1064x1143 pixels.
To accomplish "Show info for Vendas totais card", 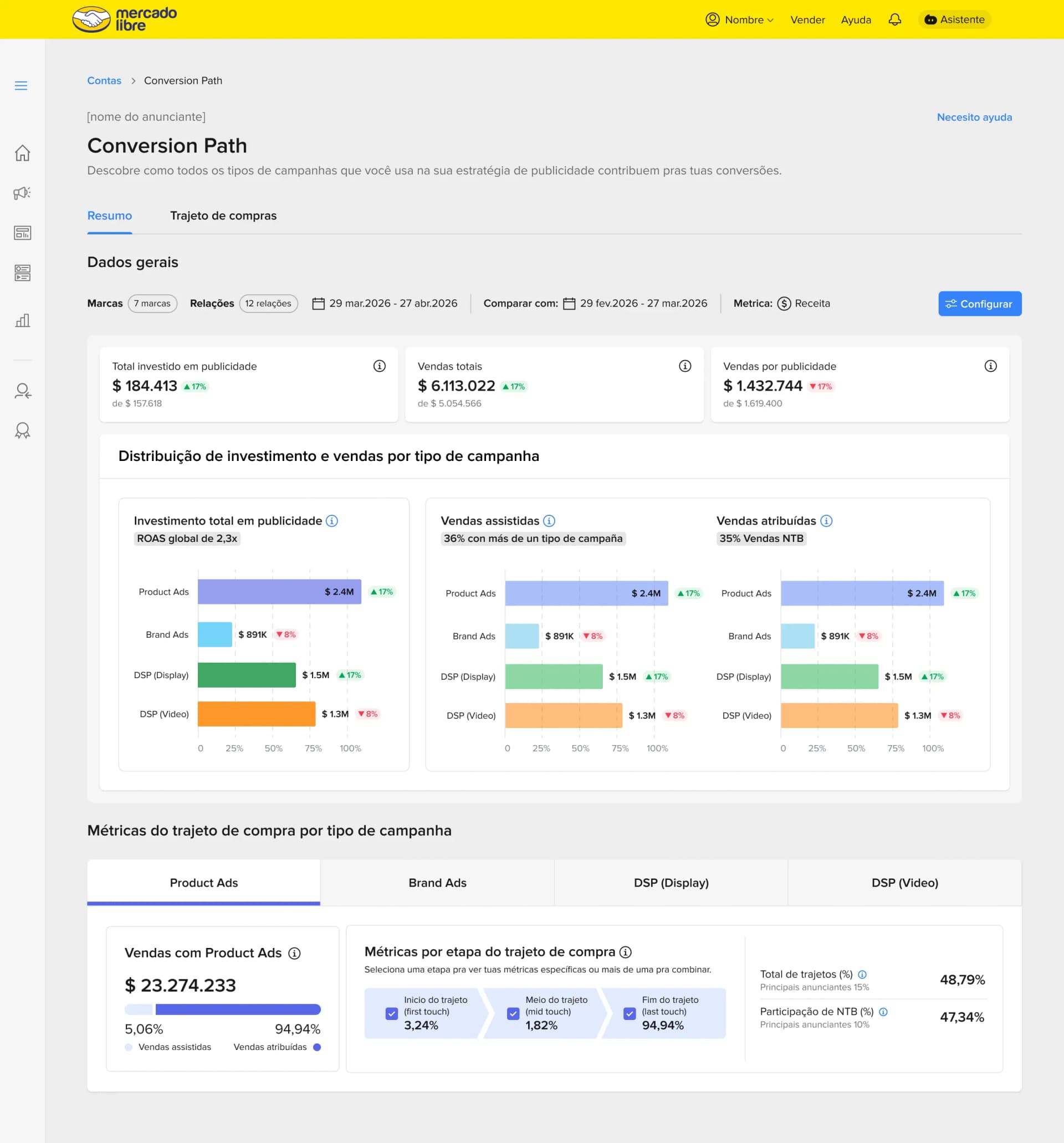I will 684,366.
